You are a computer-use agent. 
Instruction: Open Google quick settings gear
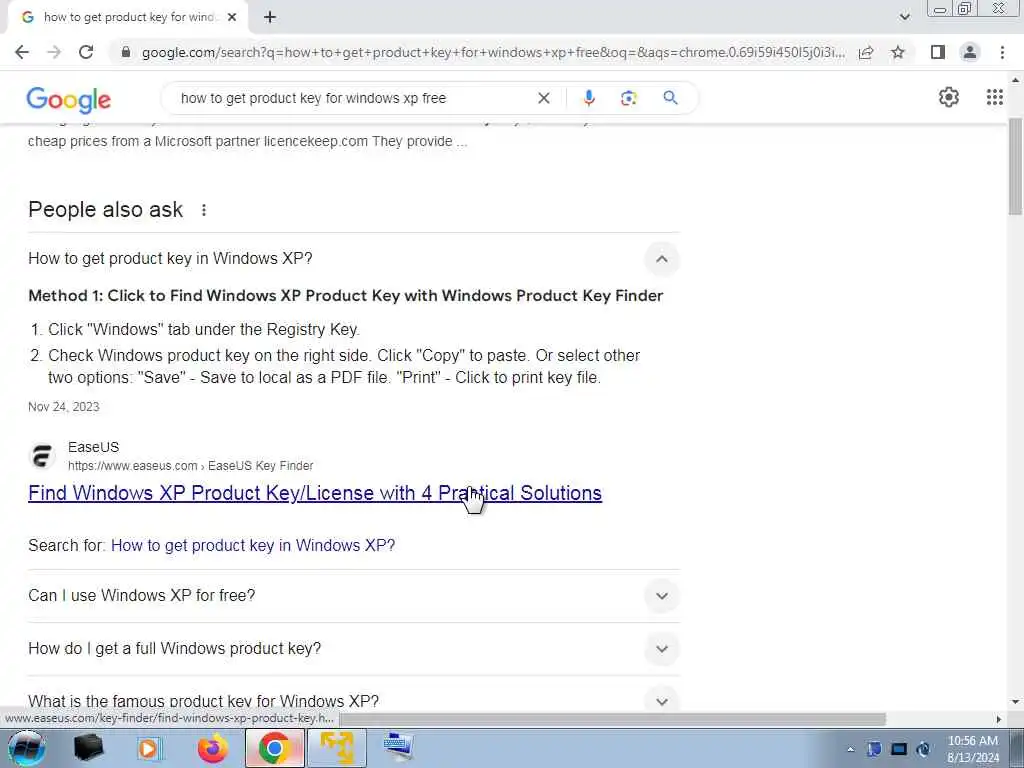coord(948,97)
